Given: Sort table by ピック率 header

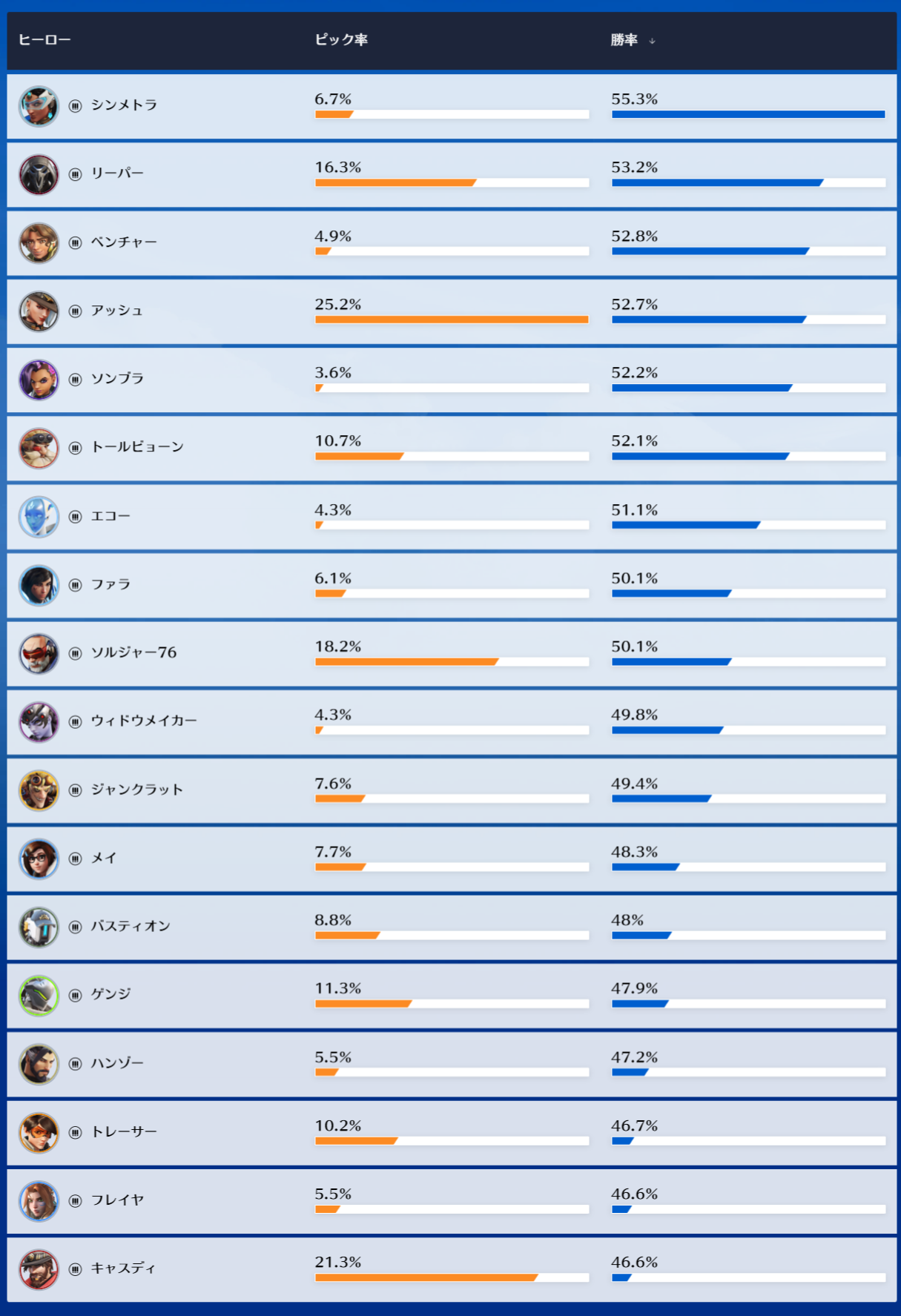Looking at the screenshot, I should pos(341,40).
